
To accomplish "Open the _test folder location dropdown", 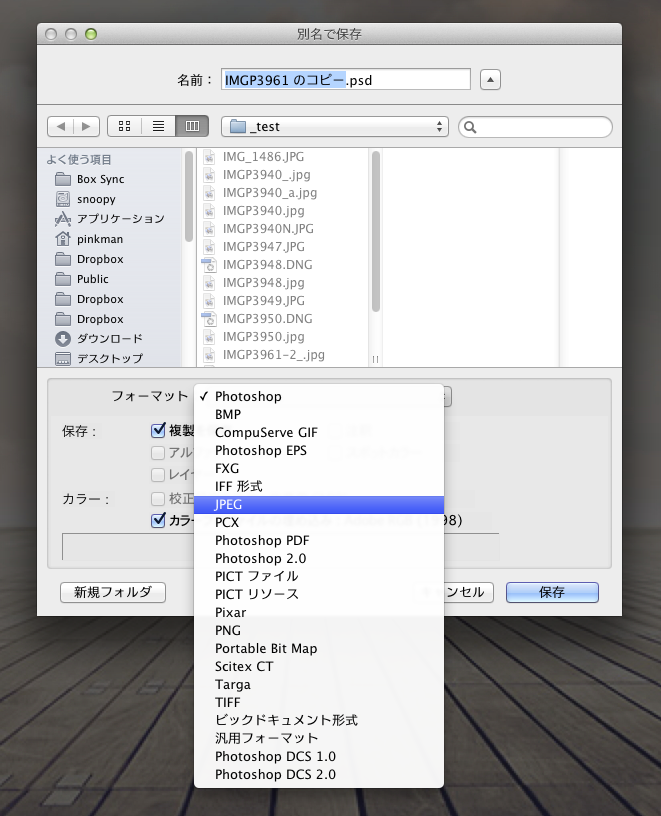I will 335,126.
